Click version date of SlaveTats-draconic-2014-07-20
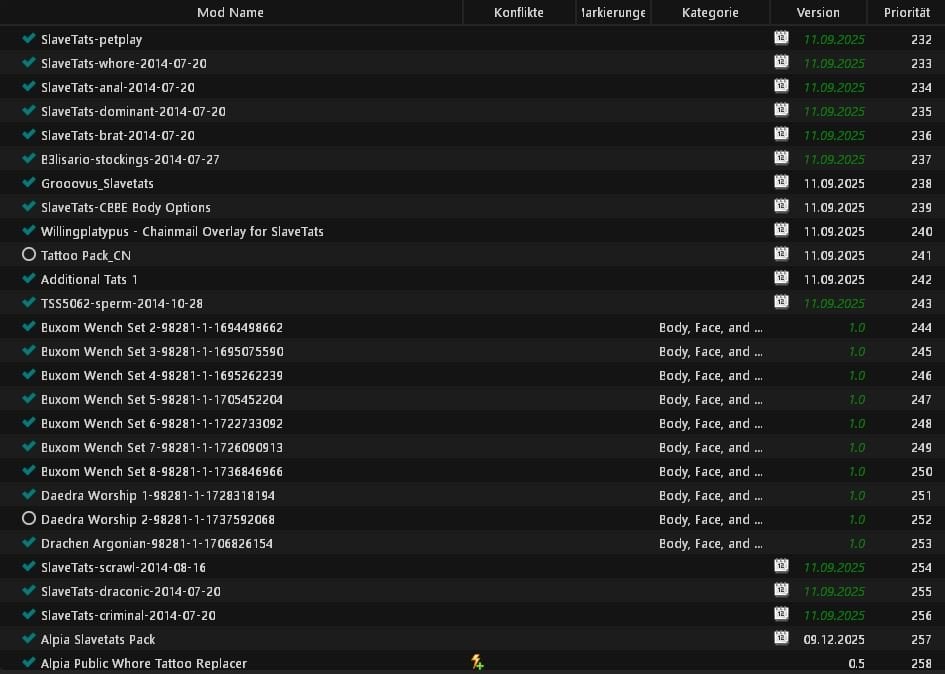Image resolution: width=945 pixels, height=674 pixels. click(834, 591)
